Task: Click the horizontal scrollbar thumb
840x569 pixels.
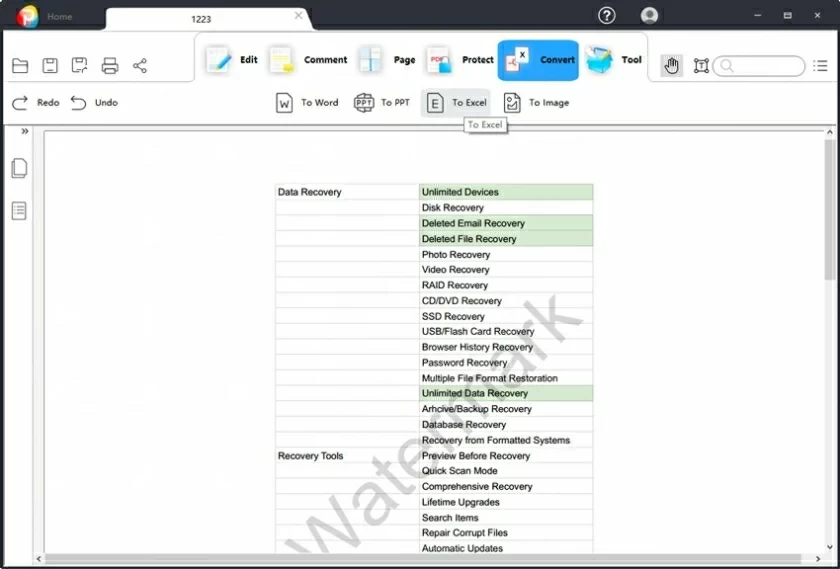Action: [x=423, y=558]
